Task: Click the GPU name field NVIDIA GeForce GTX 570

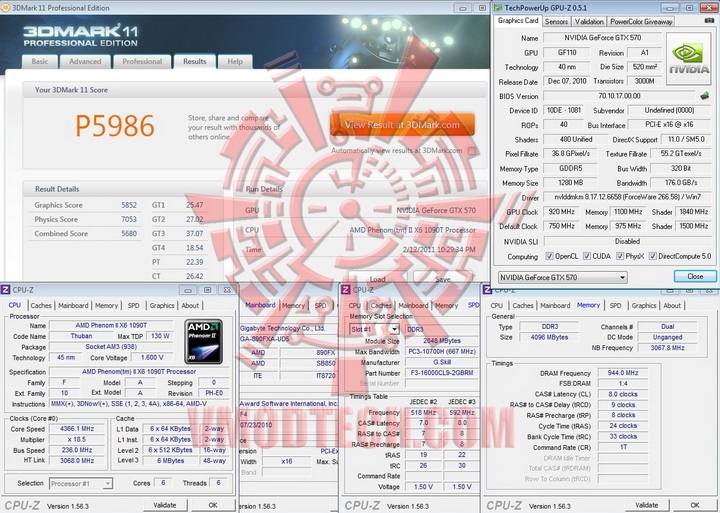Action: coord(602,38)
